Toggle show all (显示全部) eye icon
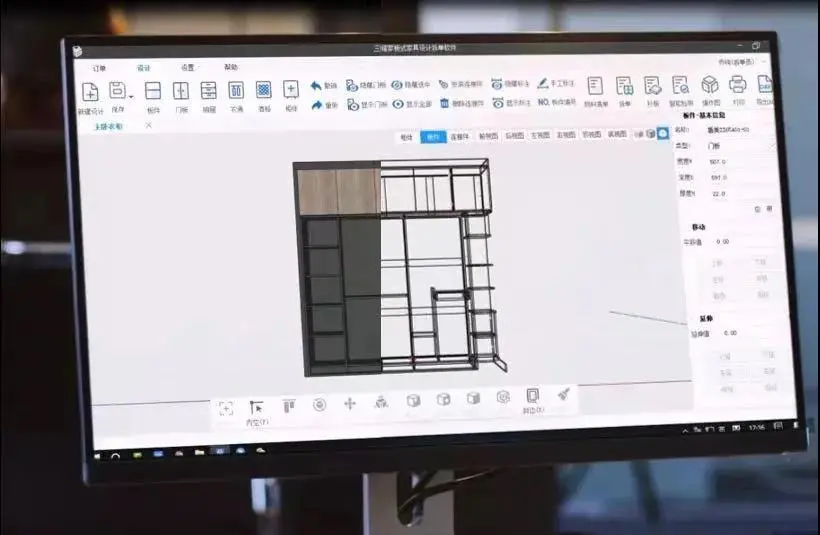The height and width of the screenshot is (535, 820). coord(412,104)
